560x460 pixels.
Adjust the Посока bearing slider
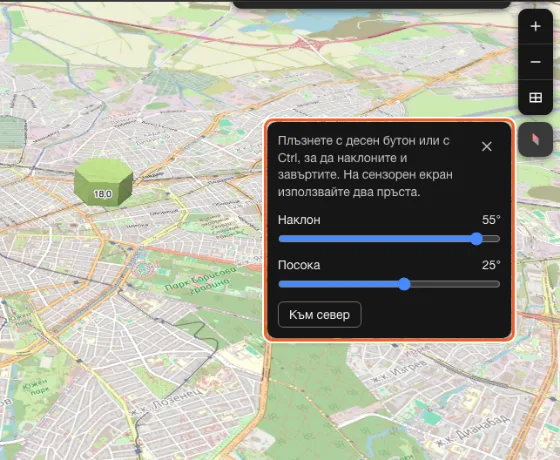389,284
